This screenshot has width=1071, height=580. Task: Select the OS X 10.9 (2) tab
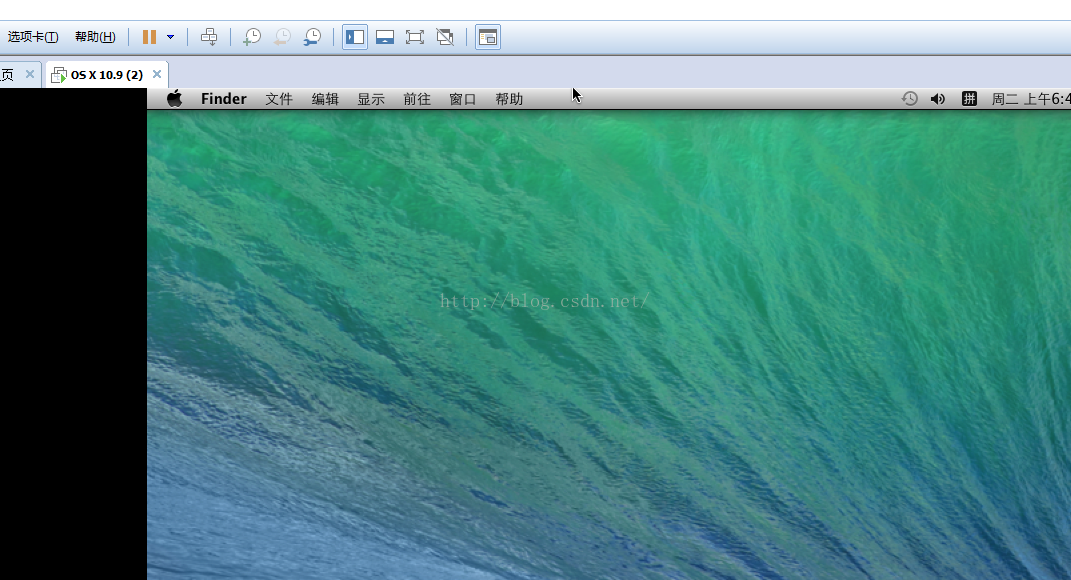coord(107,74)
